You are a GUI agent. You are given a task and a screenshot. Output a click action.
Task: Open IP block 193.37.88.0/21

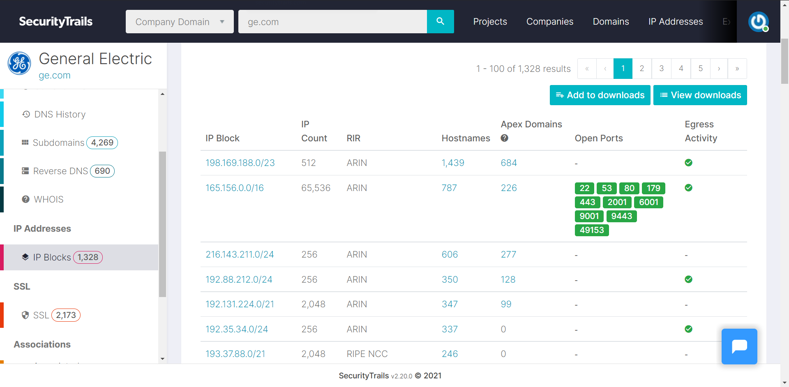[x=235, y=354]
